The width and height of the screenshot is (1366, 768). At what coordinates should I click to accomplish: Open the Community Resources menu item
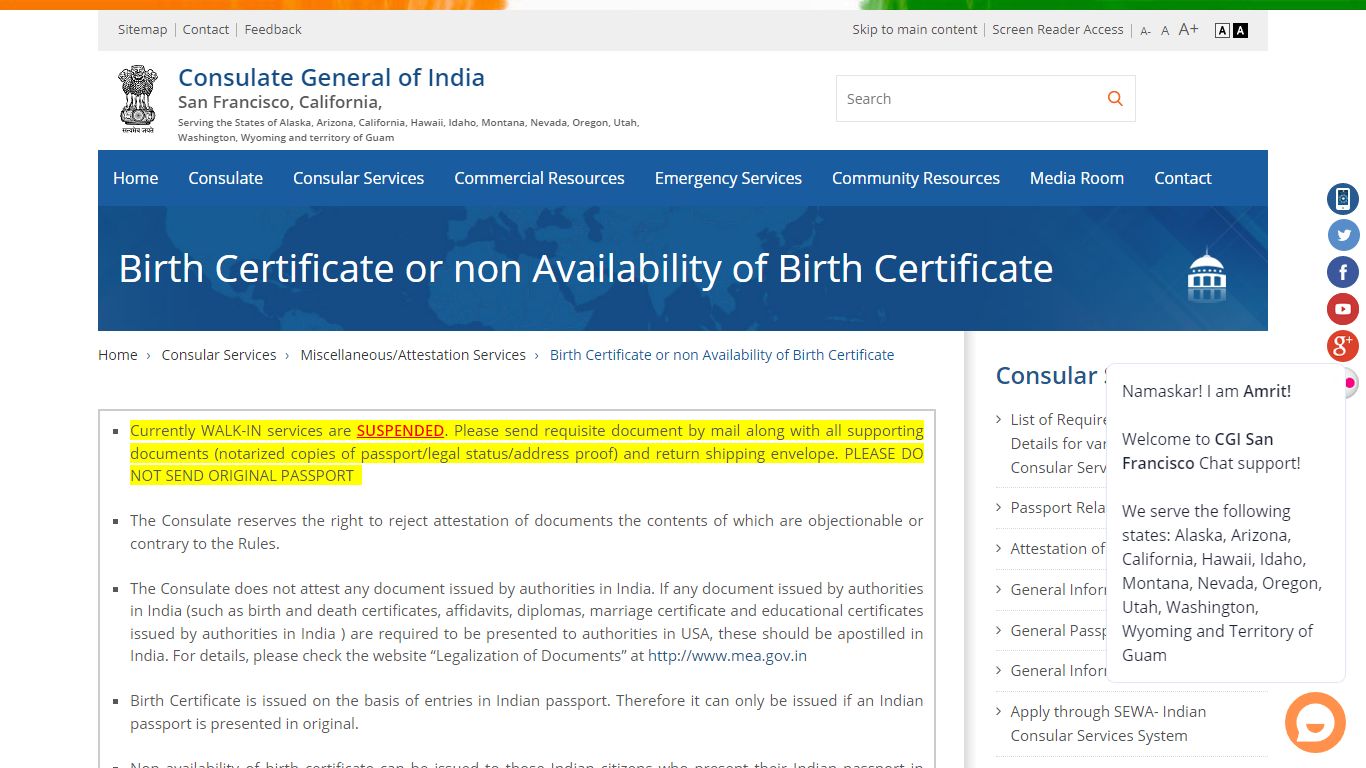click(916, 178)
